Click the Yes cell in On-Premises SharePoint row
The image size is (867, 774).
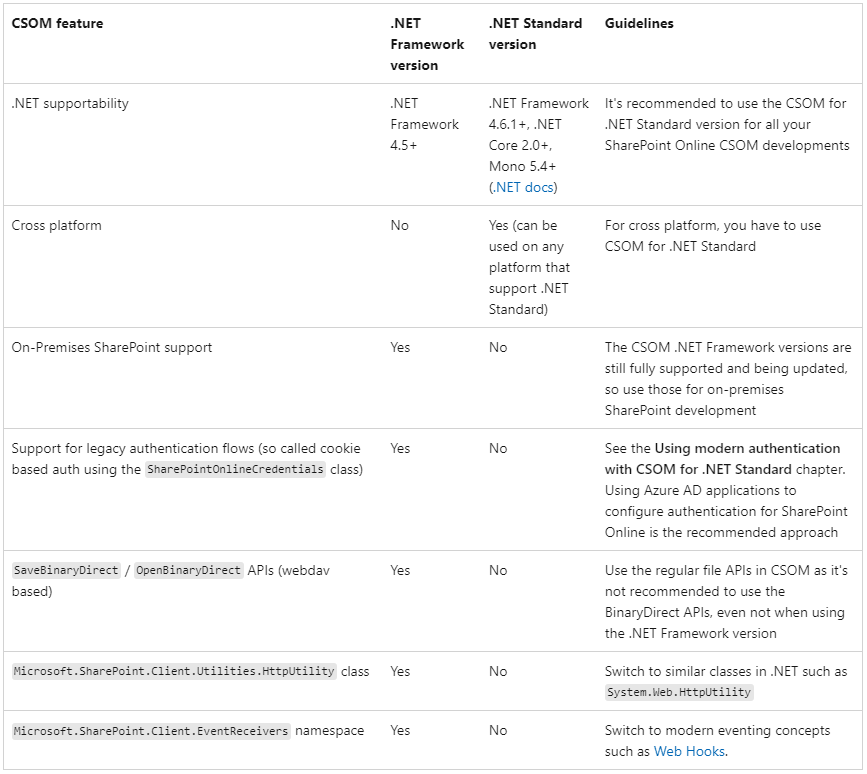click(400, 347)
